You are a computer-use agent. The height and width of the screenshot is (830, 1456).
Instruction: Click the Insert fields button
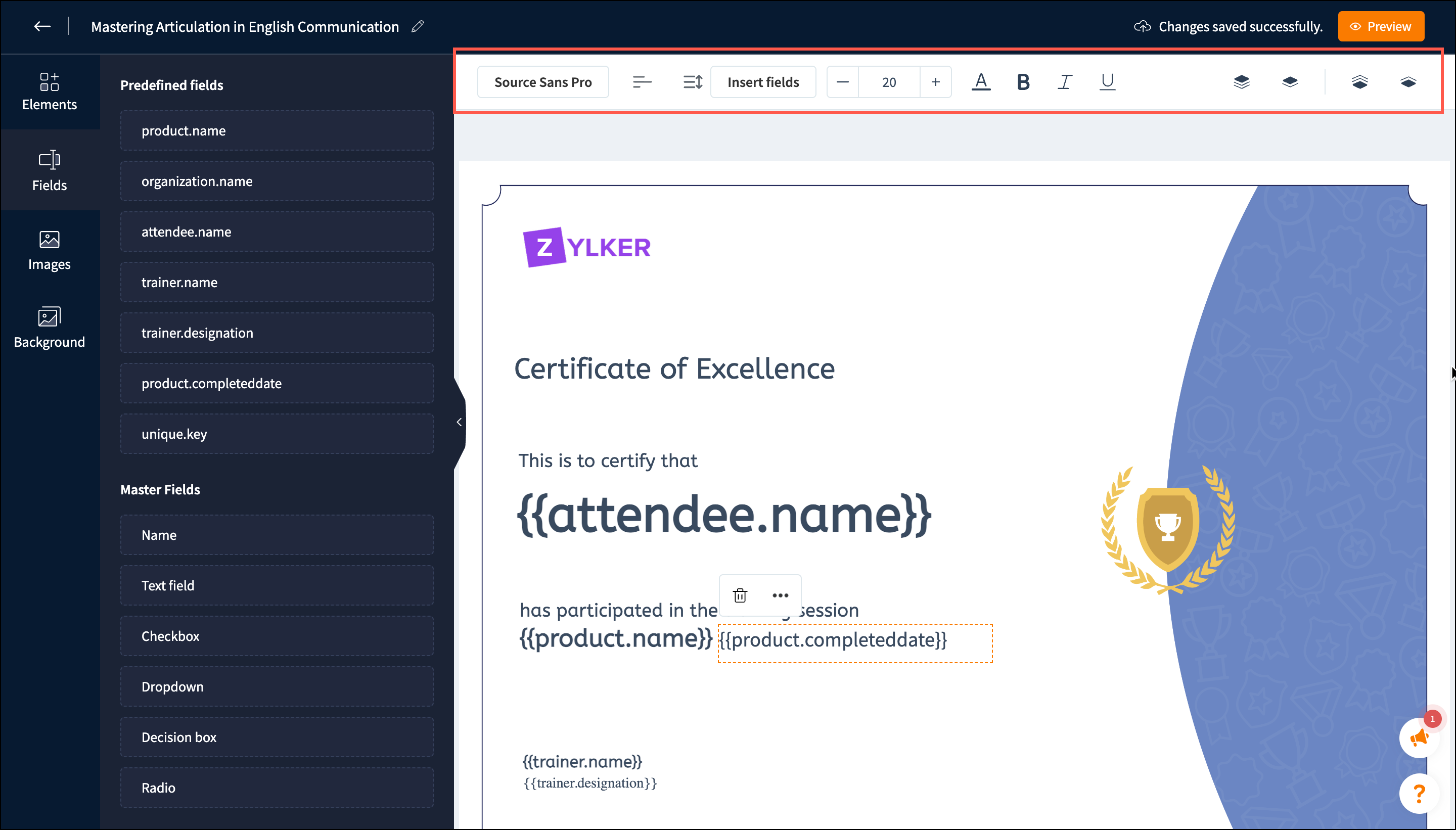click(763, 82)
